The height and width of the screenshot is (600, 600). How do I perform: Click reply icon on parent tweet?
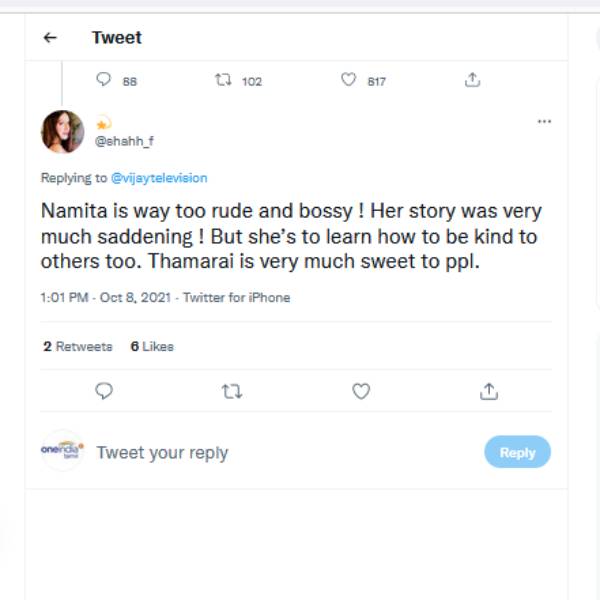click(x=103, y=80)
